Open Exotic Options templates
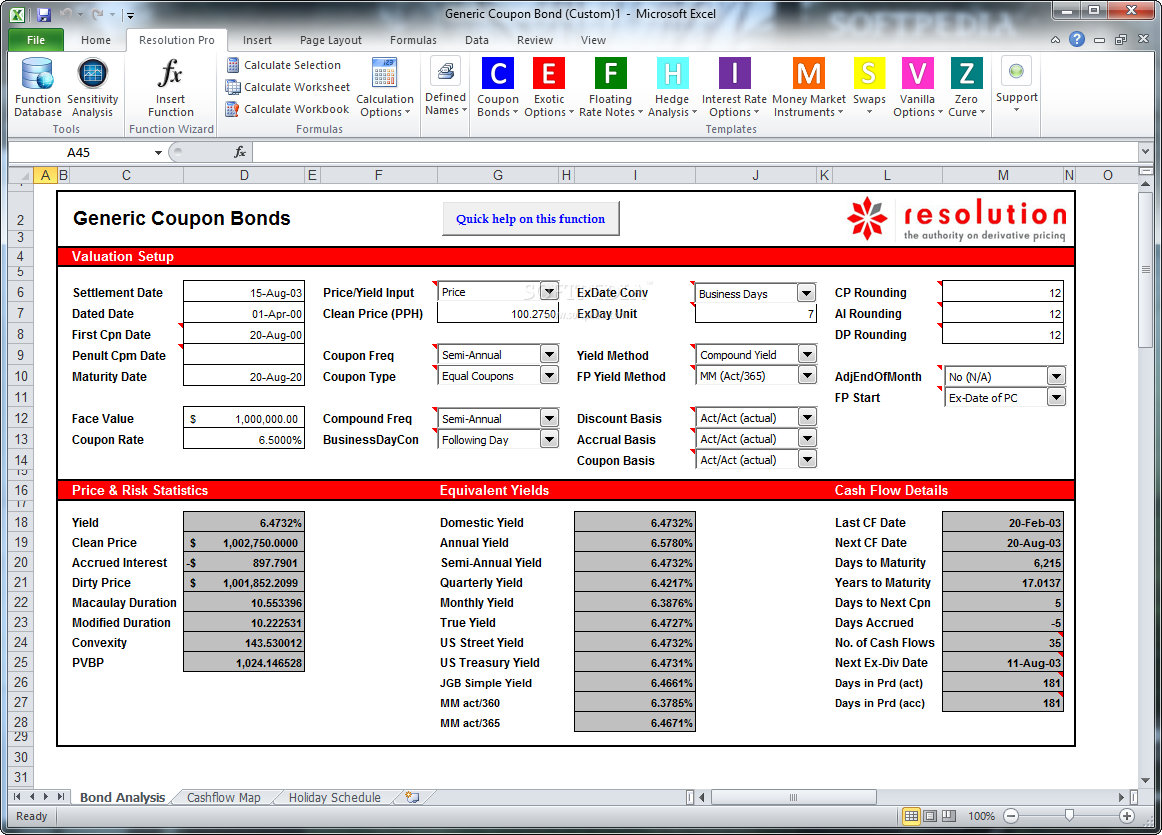Screen dimensions: 1162x835 (x=549, y=87)
